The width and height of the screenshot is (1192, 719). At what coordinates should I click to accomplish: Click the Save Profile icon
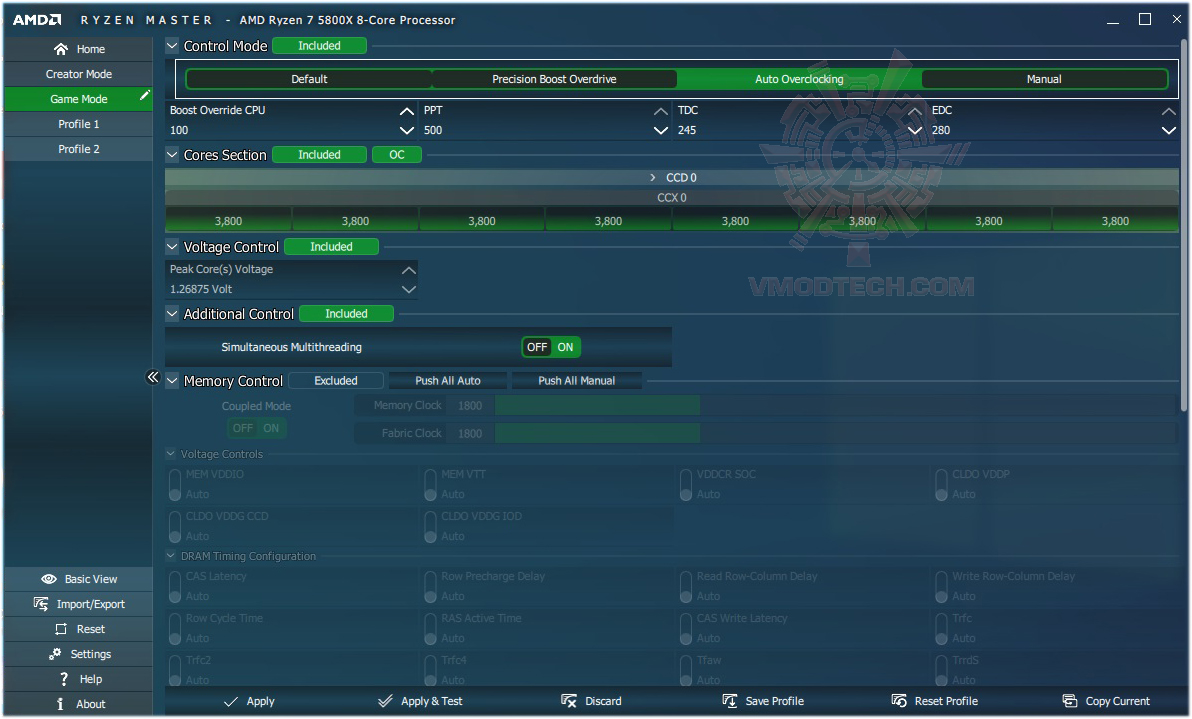[x=730, y=701]
